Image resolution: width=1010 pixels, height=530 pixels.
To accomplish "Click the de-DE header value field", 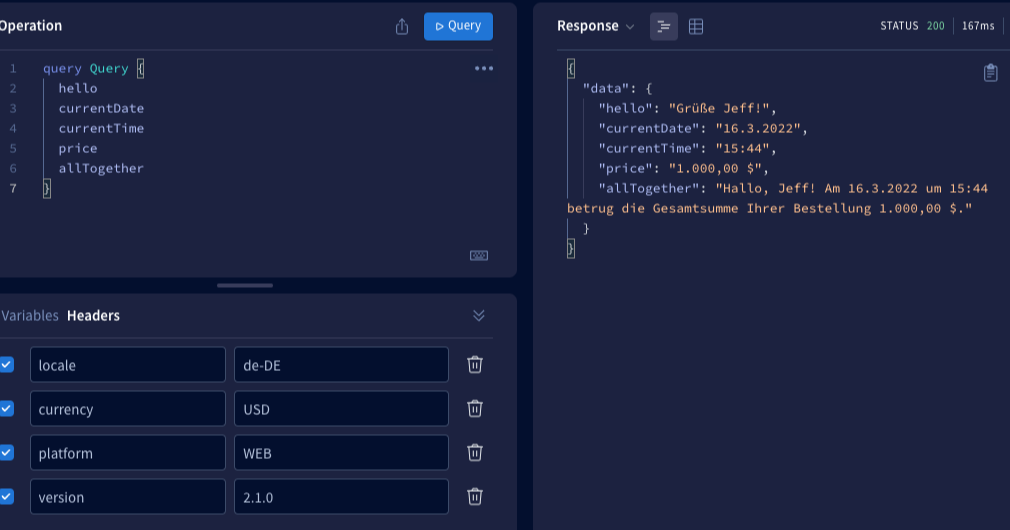I will (341, 365).
